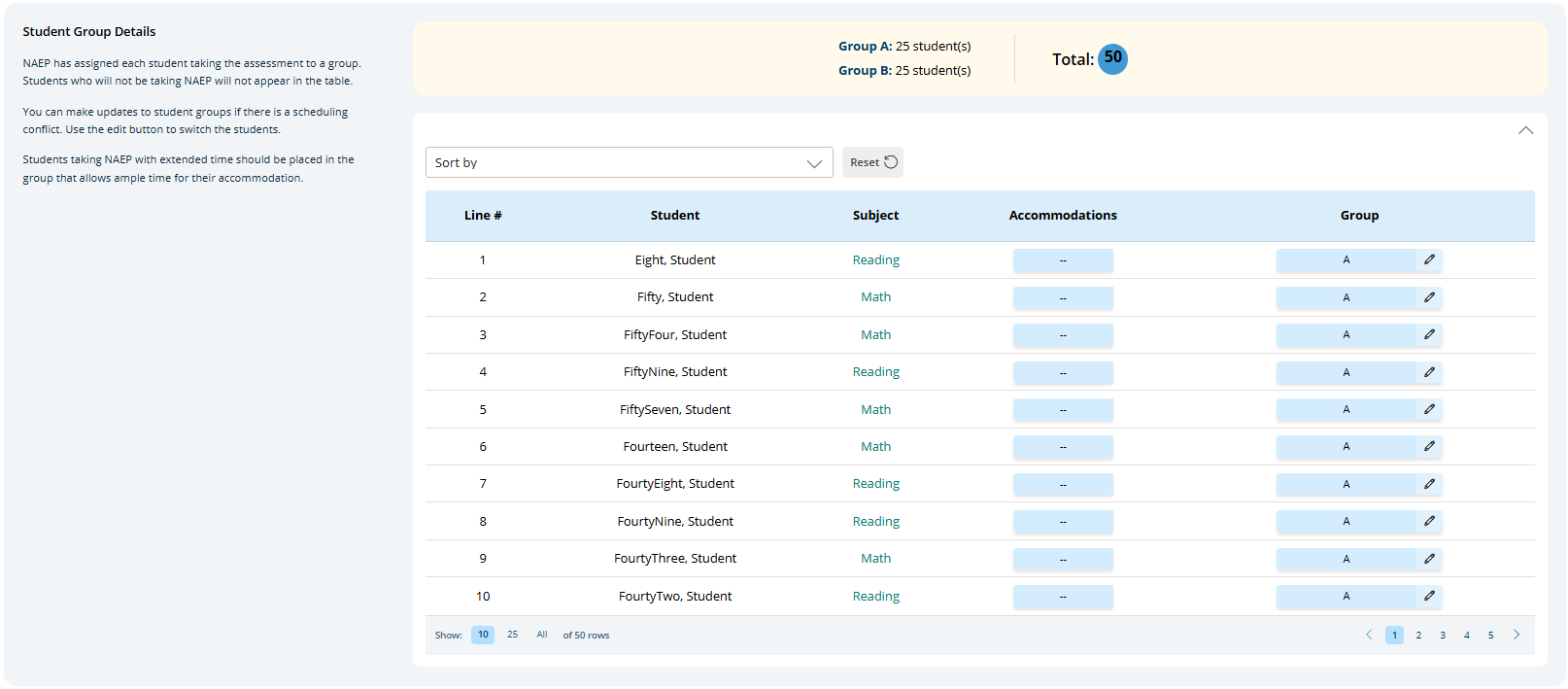
Task: Edit group for FourtyTwo, Student
Action: click(x=1429, y=596)
